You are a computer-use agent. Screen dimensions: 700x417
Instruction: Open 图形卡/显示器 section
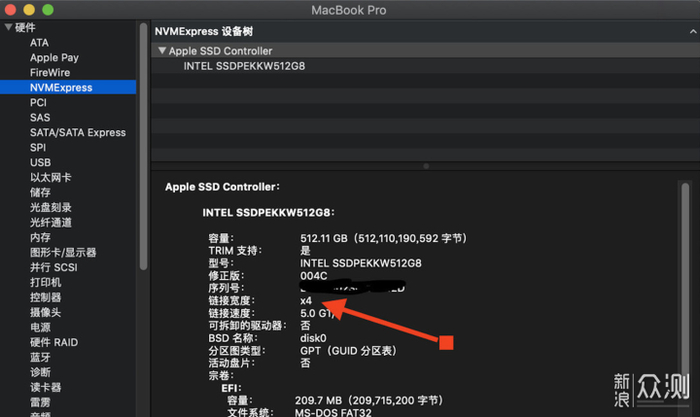coord(63,252)
